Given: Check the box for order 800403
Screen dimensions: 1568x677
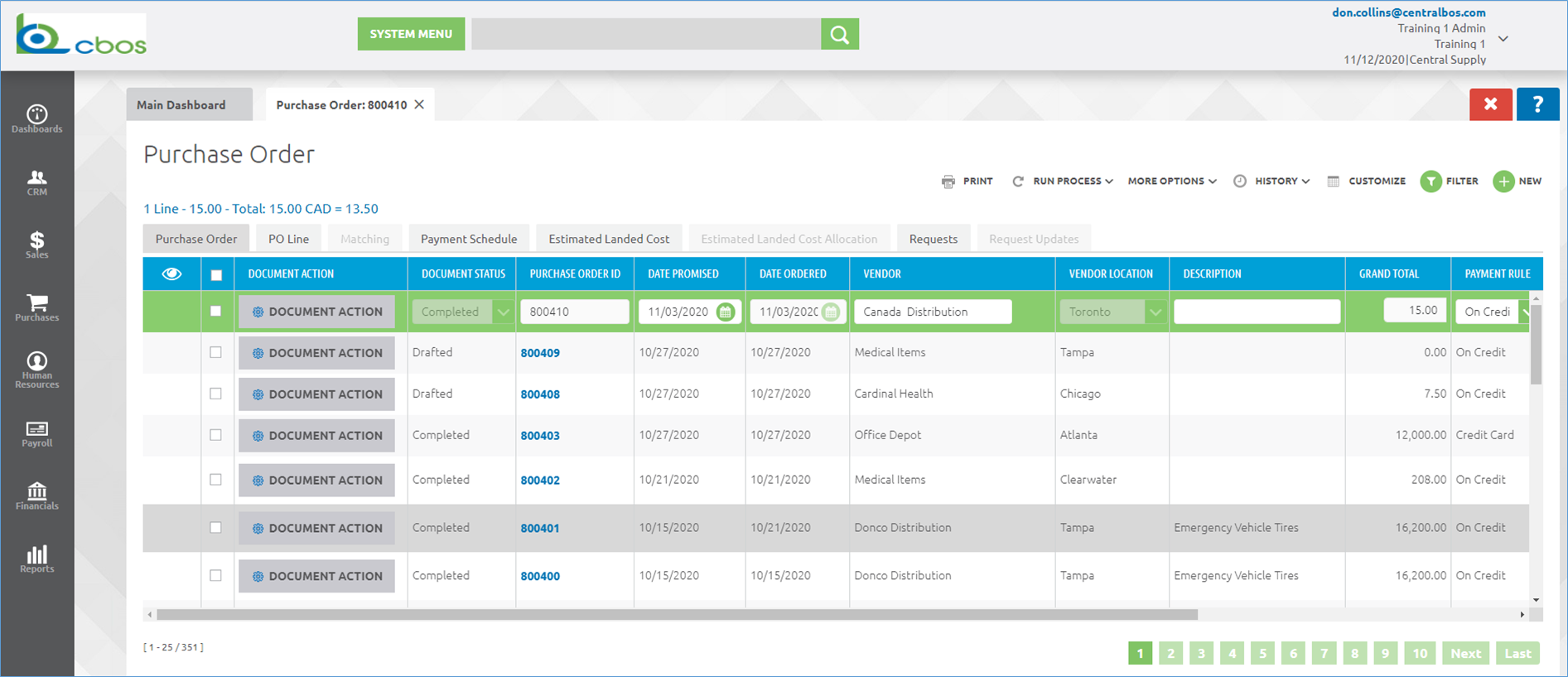Looking at the screenshot, I should (216, 435).
